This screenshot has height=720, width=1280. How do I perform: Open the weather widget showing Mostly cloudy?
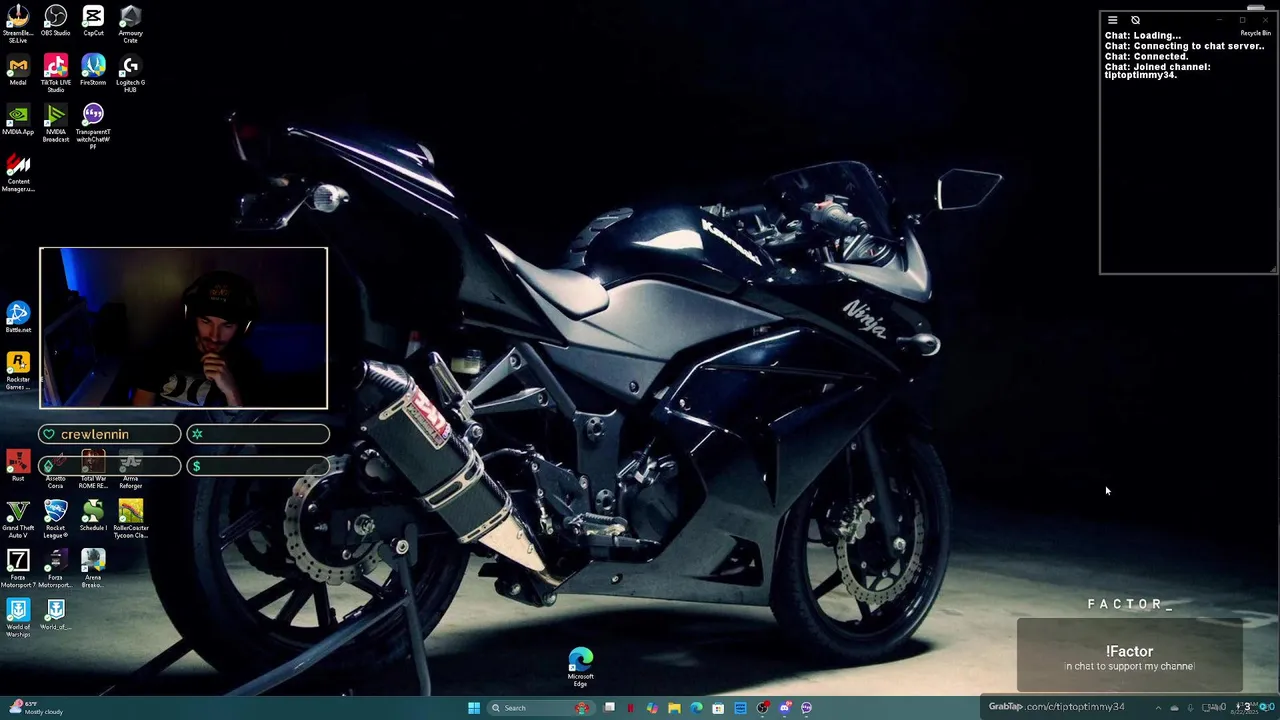36,708
